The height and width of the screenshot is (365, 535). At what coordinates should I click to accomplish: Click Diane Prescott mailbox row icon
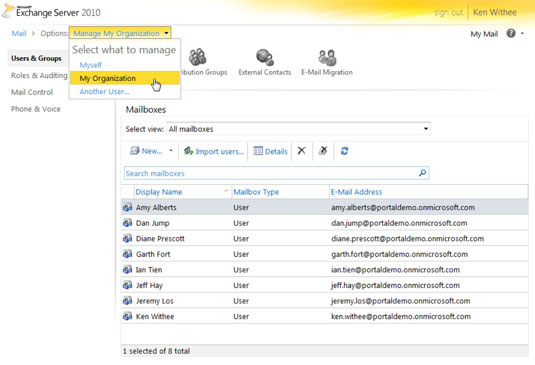(x=127, y=238)
